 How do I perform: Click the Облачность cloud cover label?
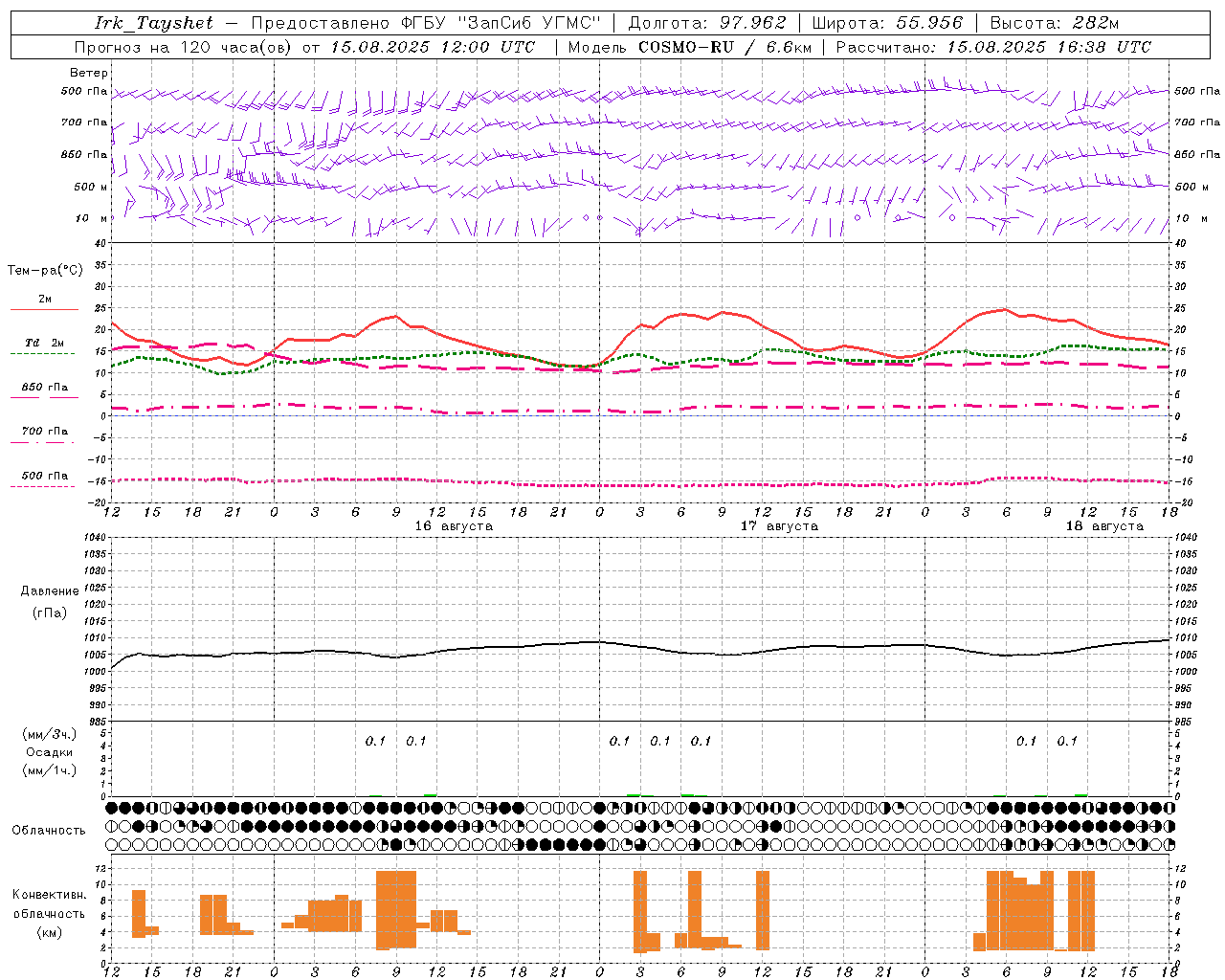point(49,831)
